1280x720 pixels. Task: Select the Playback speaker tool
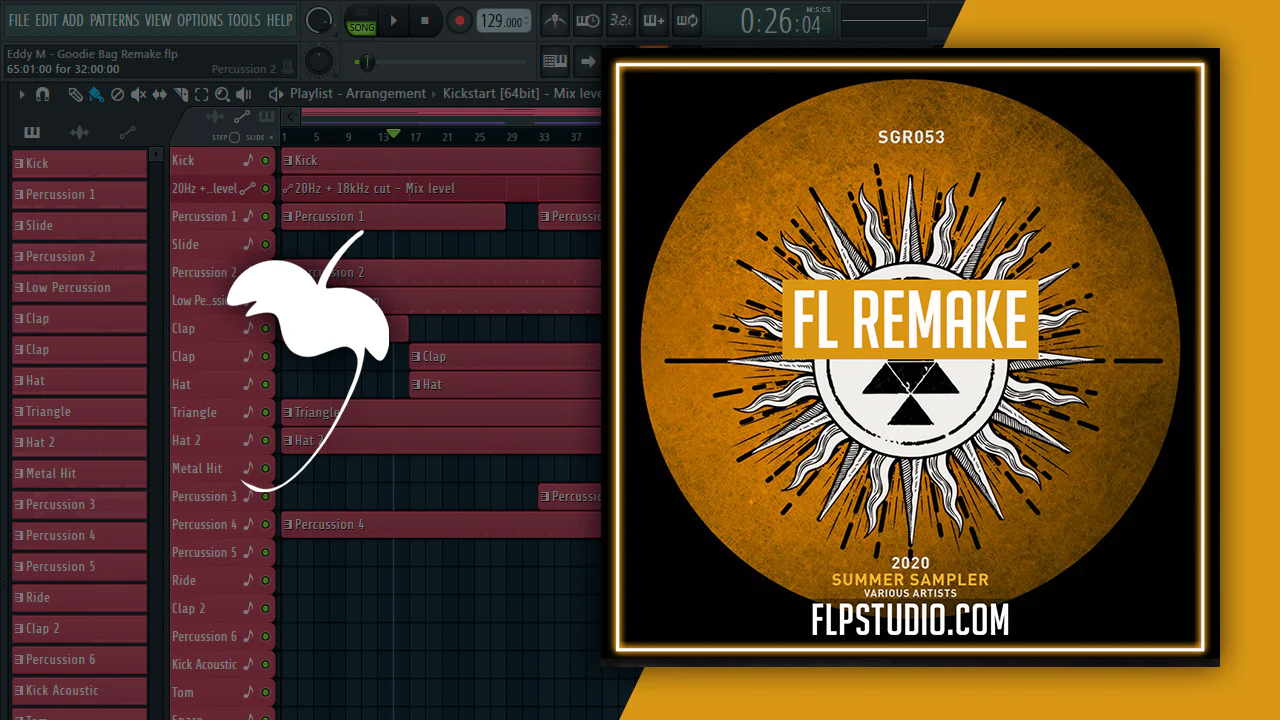pos(243,94)
